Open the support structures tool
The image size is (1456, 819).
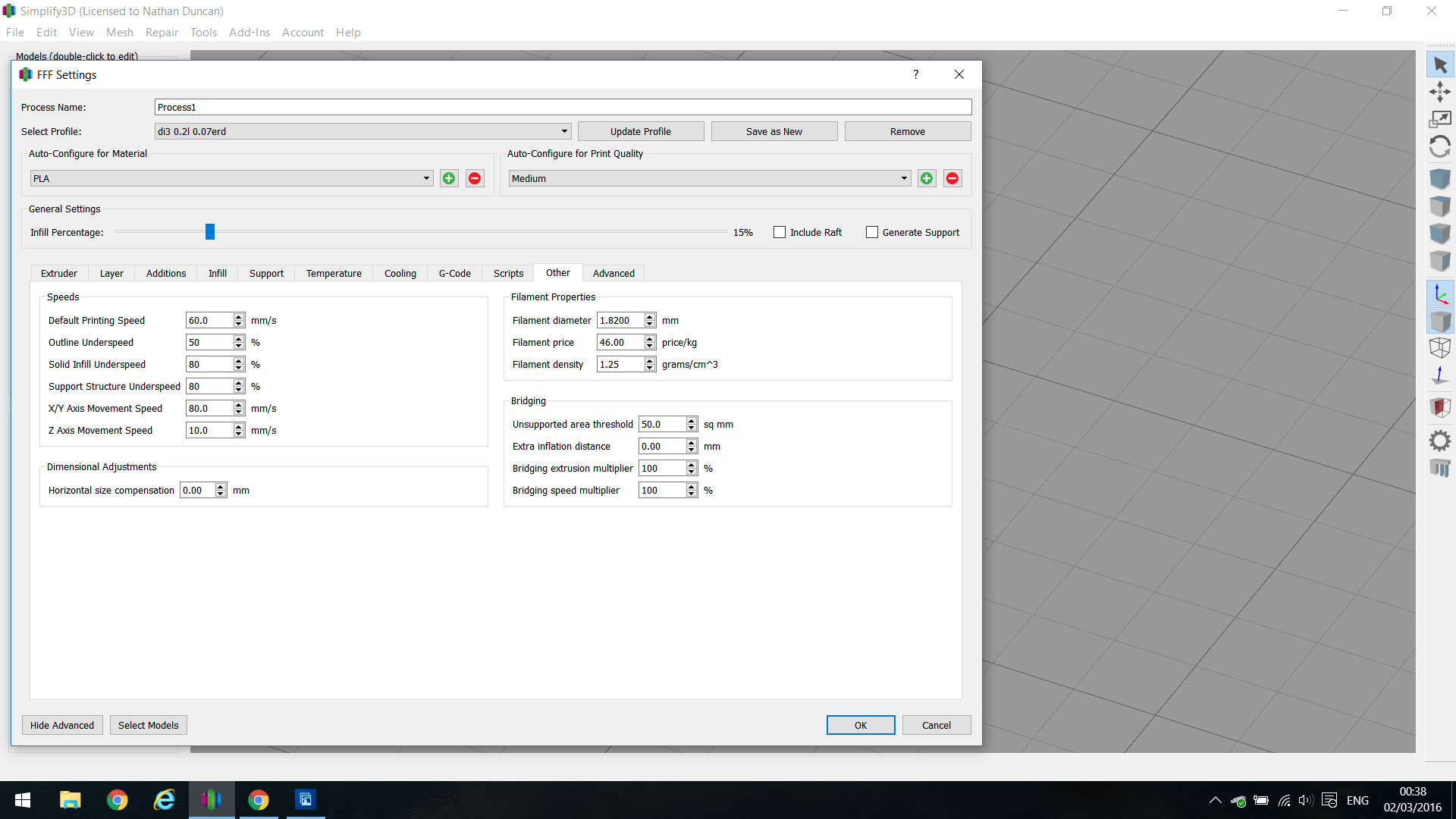[1440, 468]
